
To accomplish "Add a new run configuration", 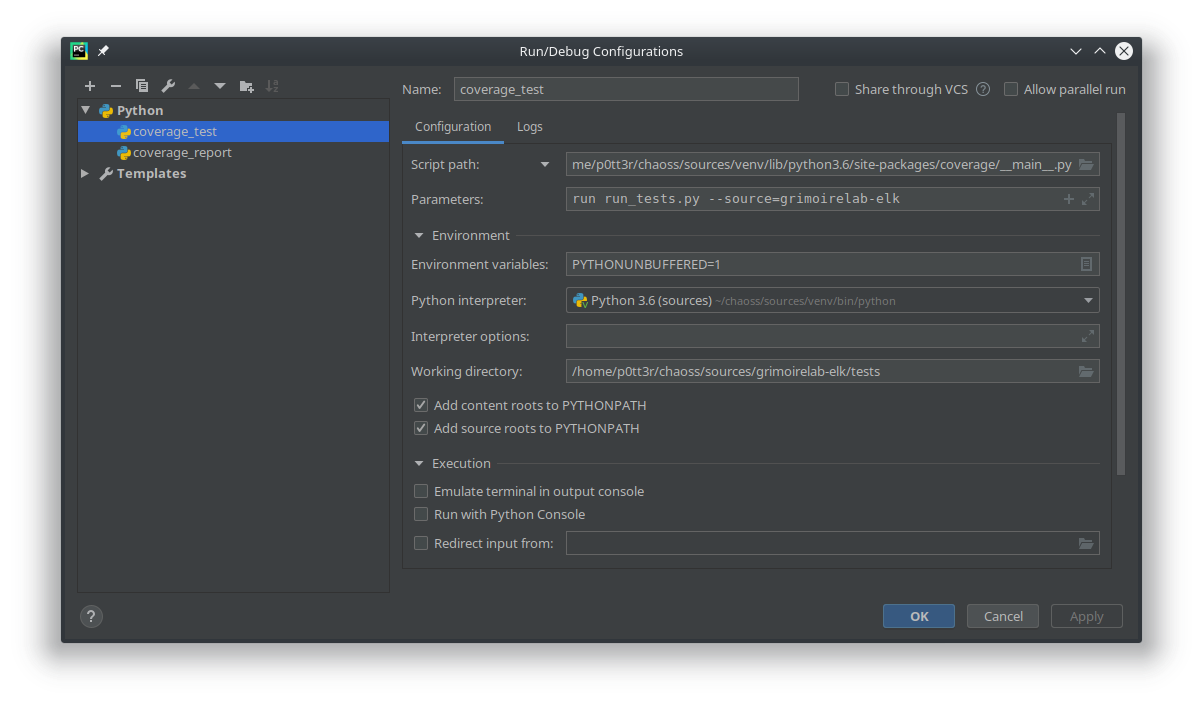I will (90, 86).
